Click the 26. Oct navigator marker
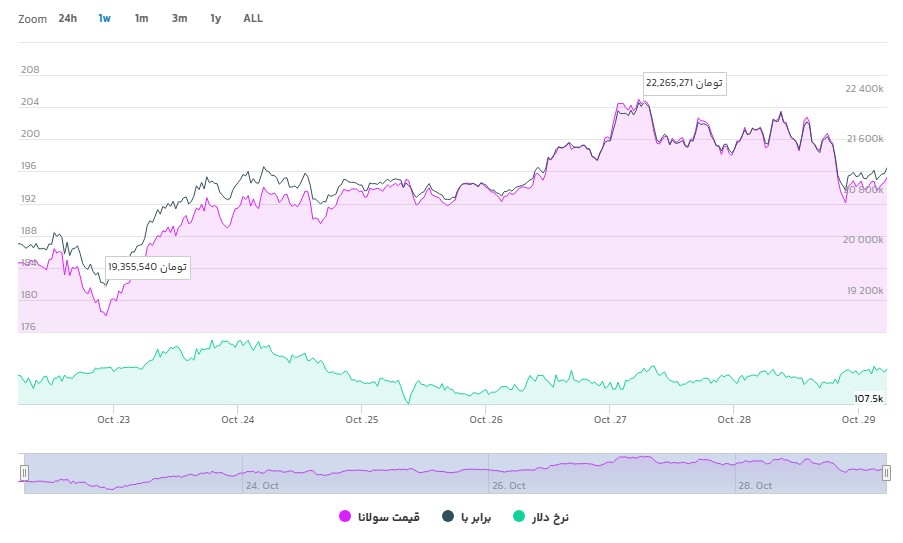This screenshot has width=903, height=543. [507, 486]
